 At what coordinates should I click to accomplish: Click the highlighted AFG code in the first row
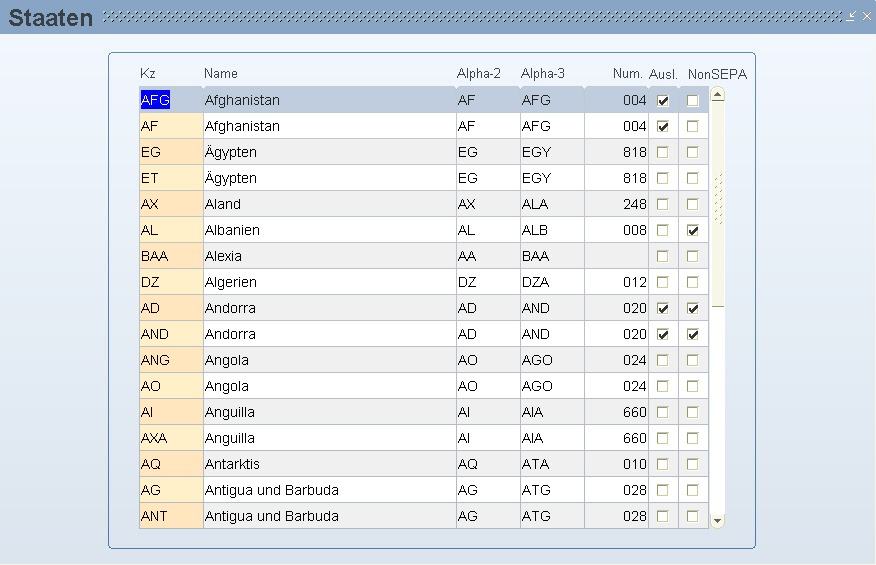click(156, 100)
